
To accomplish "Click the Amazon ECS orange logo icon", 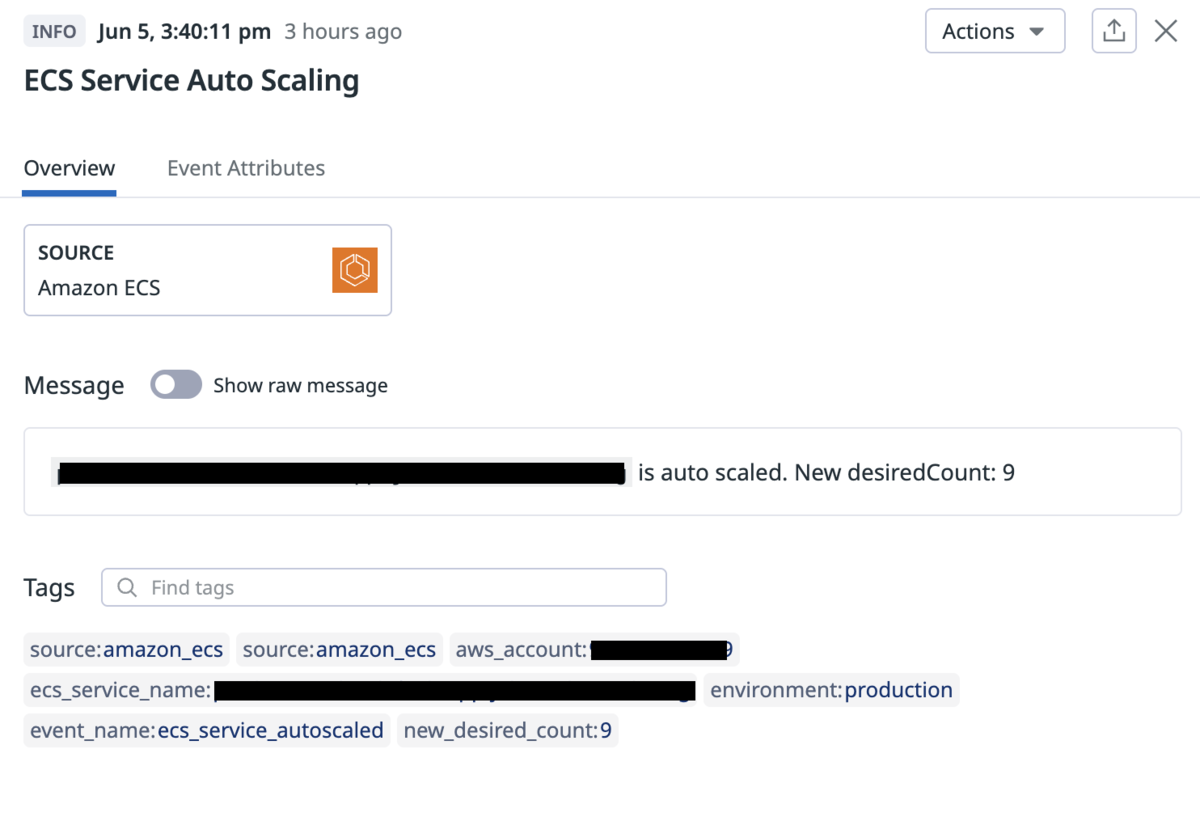I will [355, 270].
